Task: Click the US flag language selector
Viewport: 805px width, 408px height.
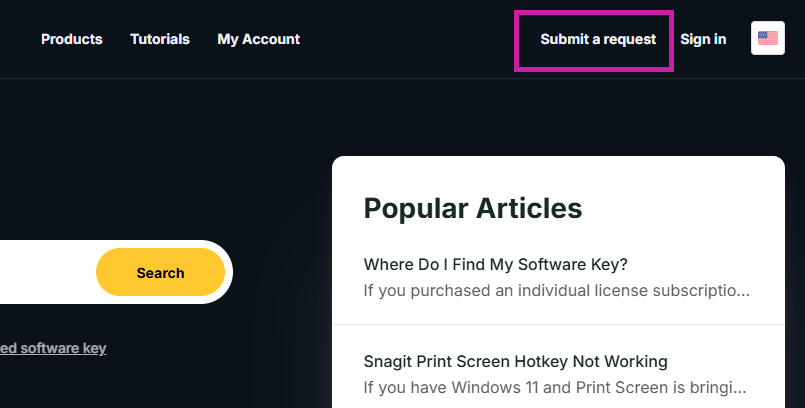Action: tap(767, 39)
